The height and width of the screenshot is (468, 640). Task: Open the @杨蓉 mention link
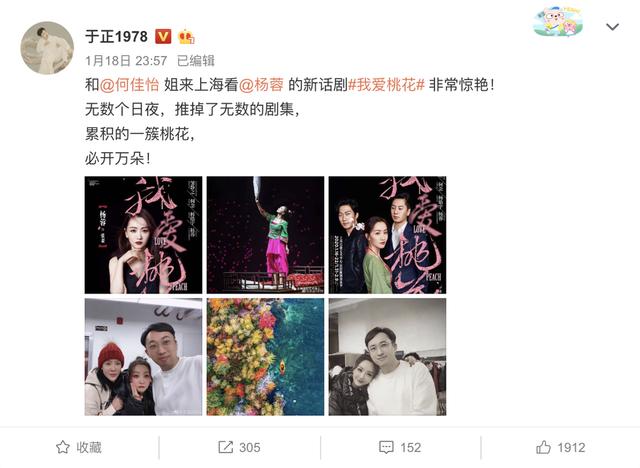(261, 85)
